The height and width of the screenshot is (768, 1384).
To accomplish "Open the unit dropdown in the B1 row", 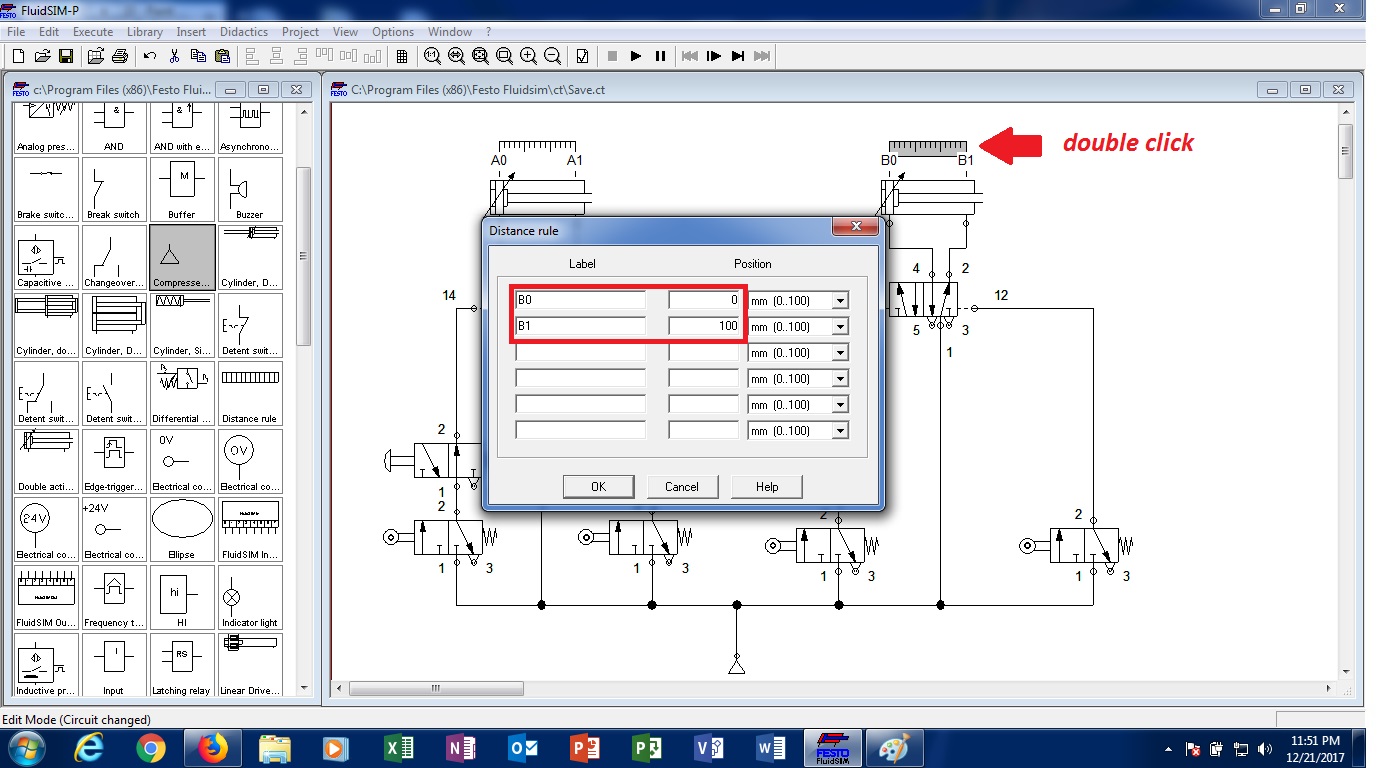I will 840,326.
